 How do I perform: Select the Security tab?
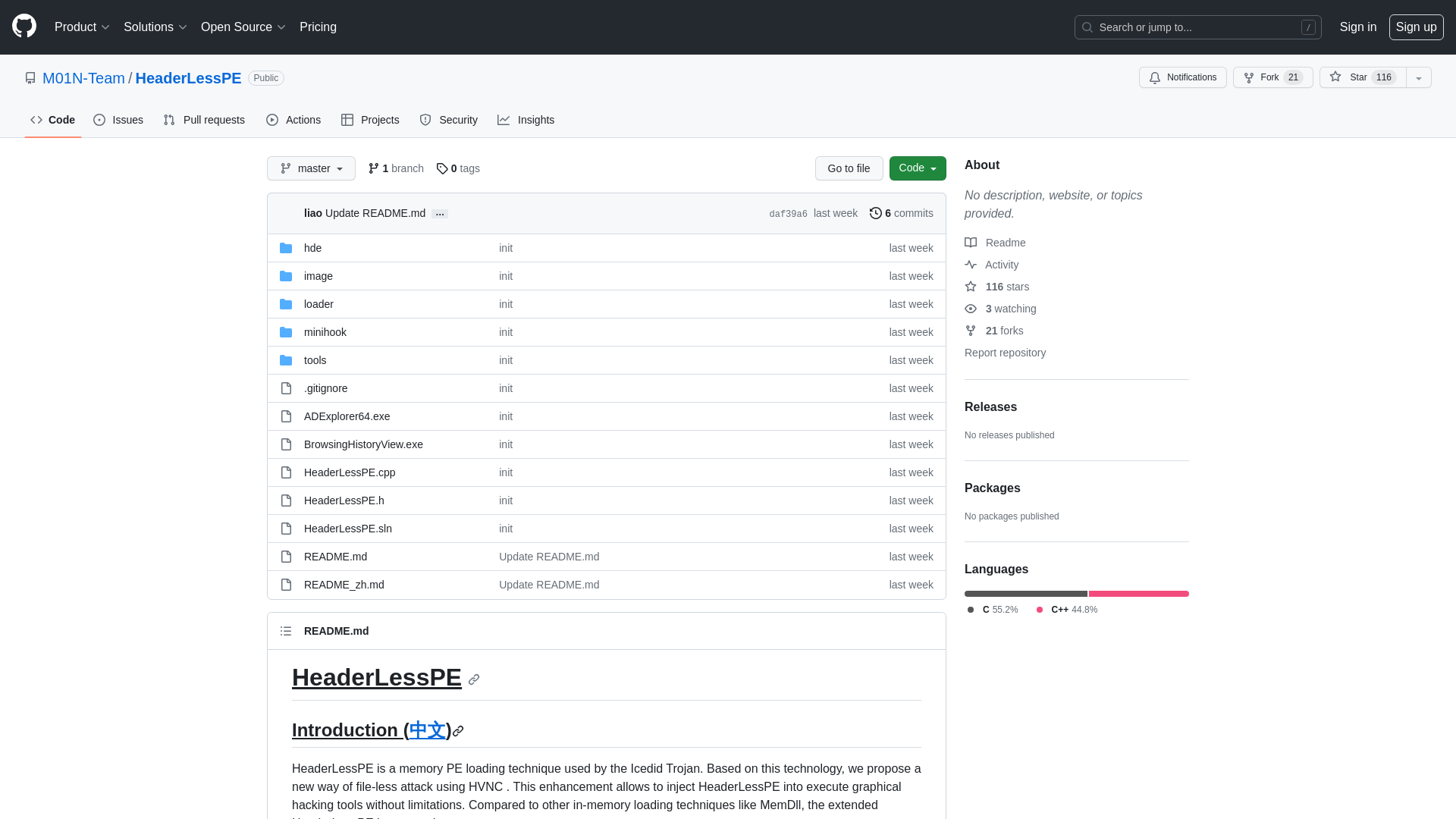448,120
